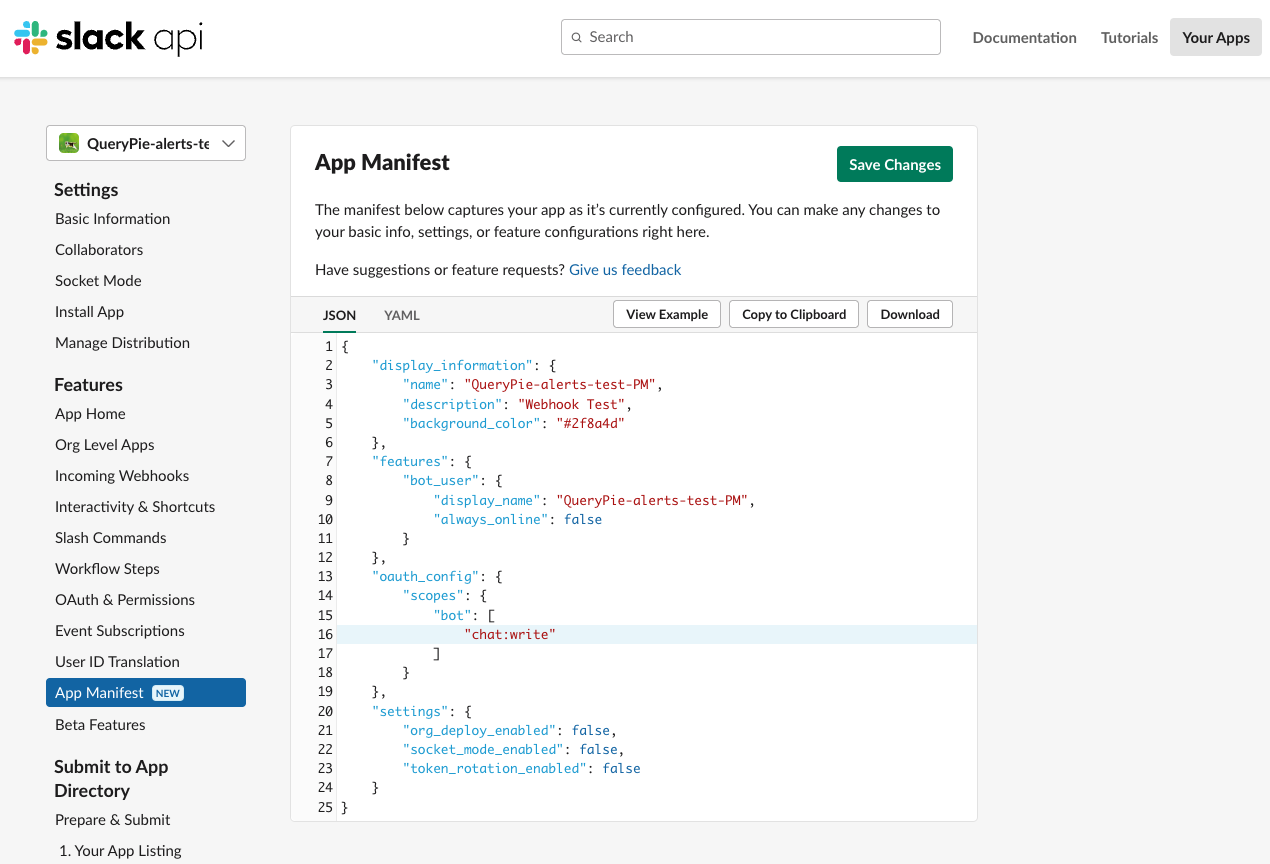Open the Documentation page
Screen dimensions: 1270x864
pos(1025,38)
